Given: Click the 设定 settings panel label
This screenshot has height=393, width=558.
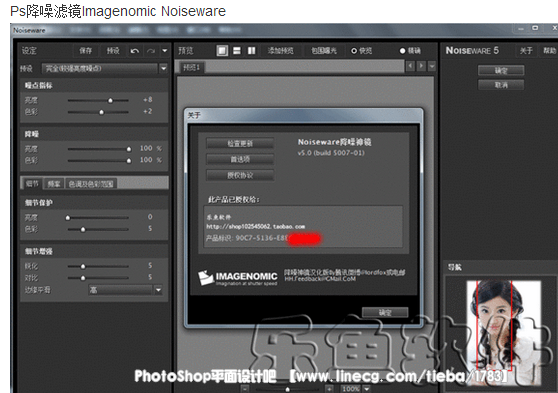Looking at the screenshot, I should click(29, 51).
